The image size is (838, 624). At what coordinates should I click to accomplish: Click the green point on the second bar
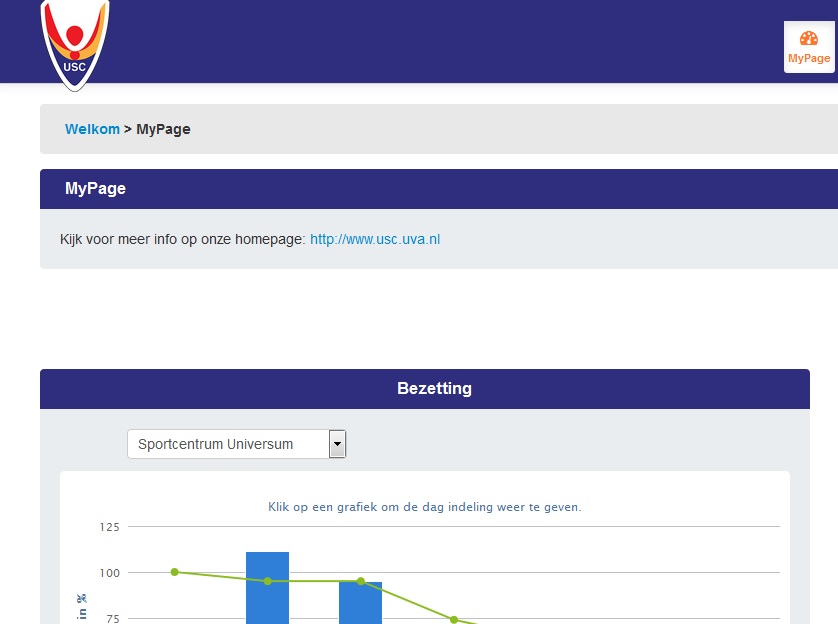360,581
